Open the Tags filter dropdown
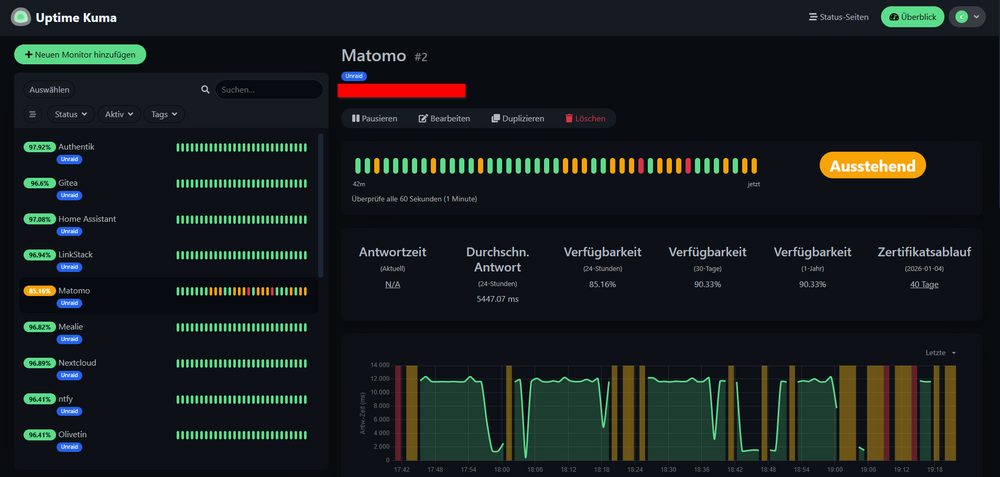1000x477 pixels. (x=164, y=114)
